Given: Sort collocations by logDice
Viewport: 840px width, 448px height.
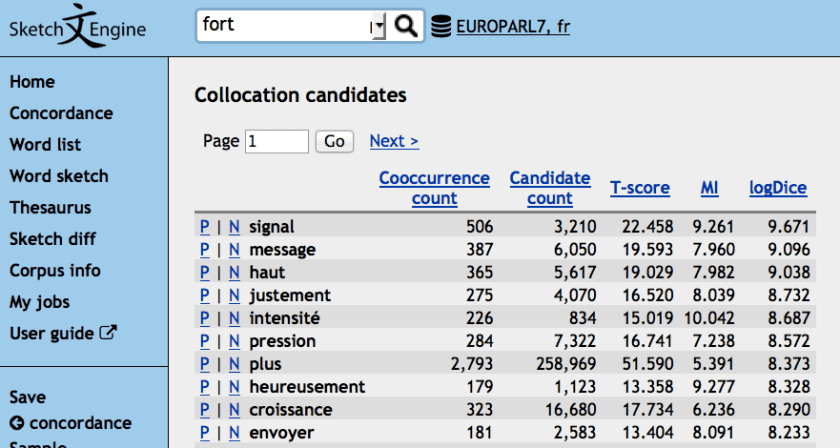Looking at the screenshot, I should [779, 188].
